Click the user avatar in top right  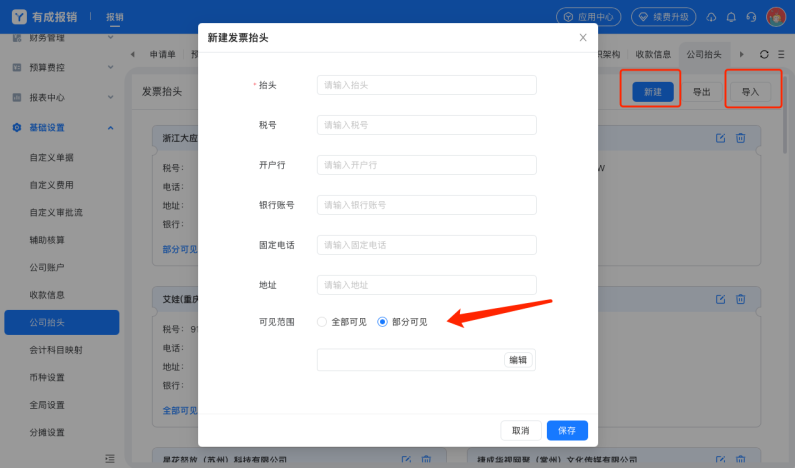point(776,17)
